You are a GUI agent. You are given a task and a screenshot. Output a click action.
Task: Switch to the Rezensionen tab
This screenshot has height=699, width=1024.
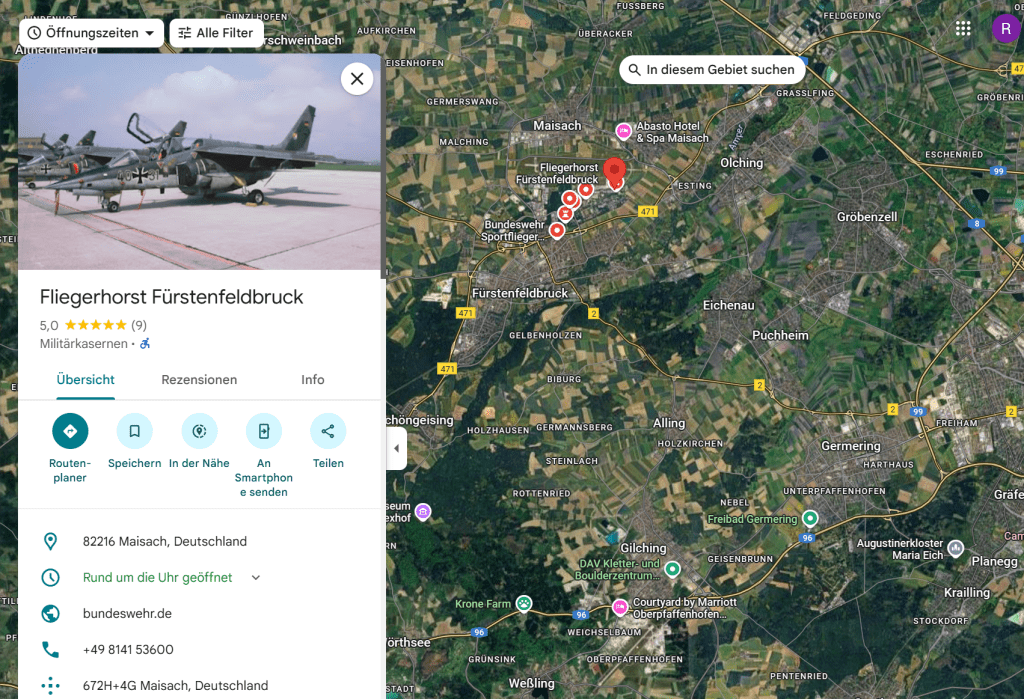point(199,380)
